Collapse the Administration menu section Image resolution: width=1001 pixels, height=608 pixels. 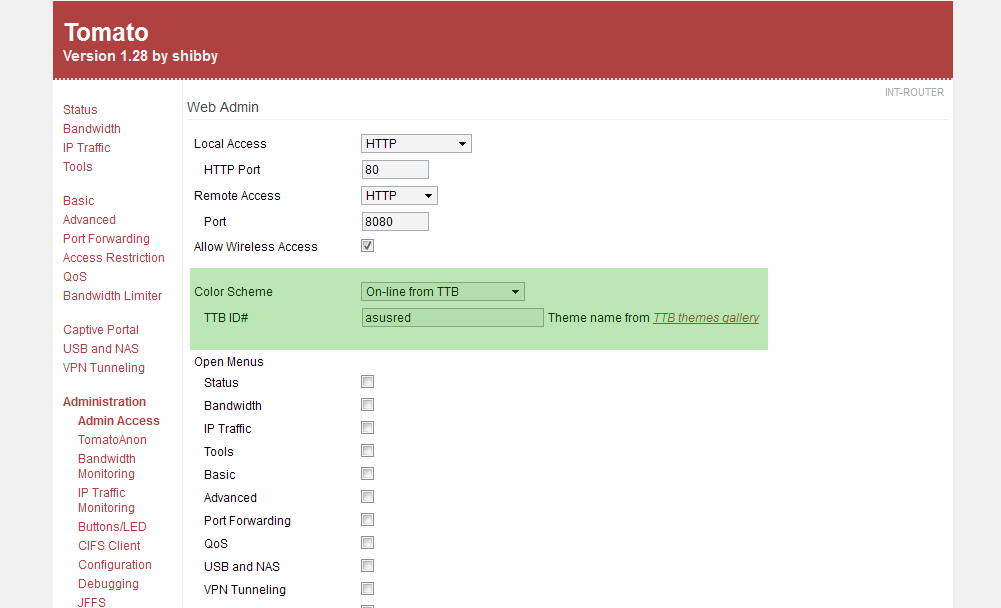coord(104,402)
